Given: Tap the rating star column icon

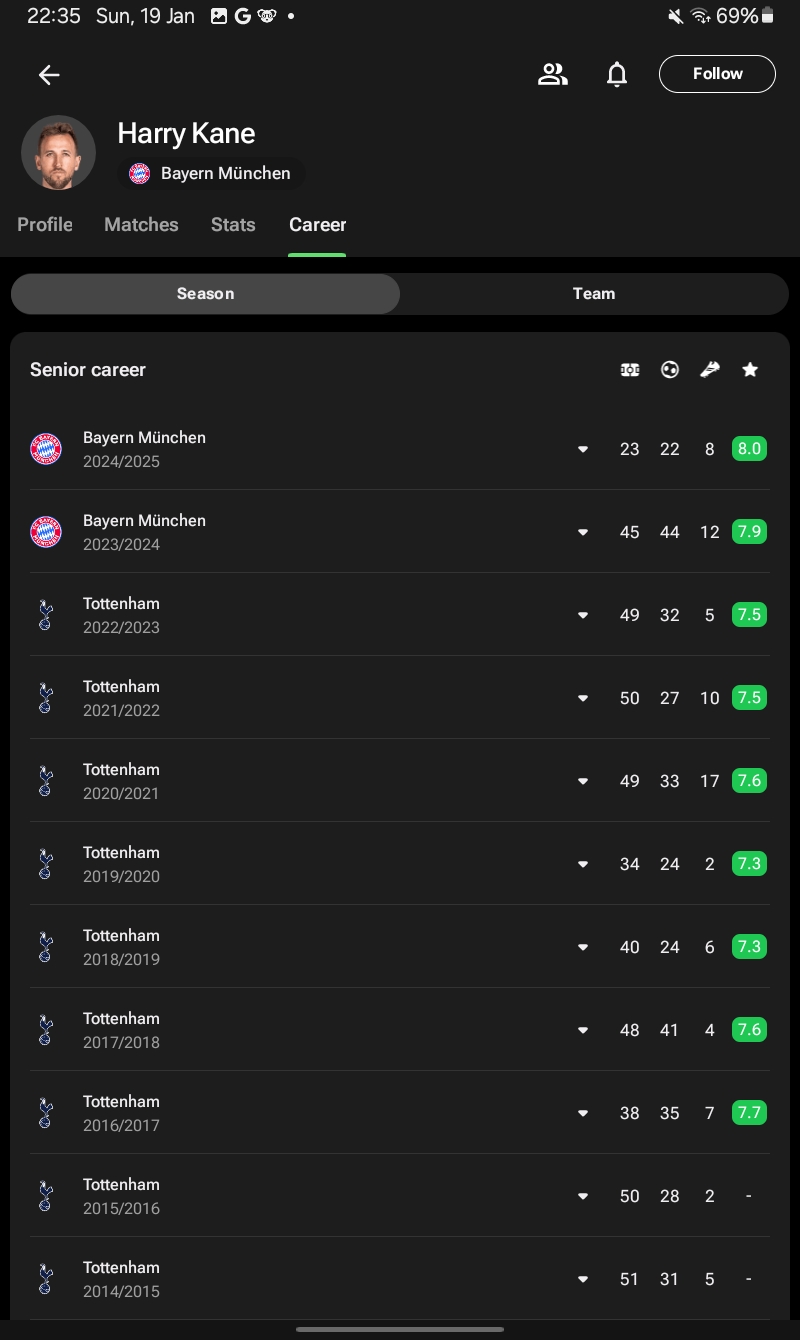Looking at the screenshot, I should (750, 370).
